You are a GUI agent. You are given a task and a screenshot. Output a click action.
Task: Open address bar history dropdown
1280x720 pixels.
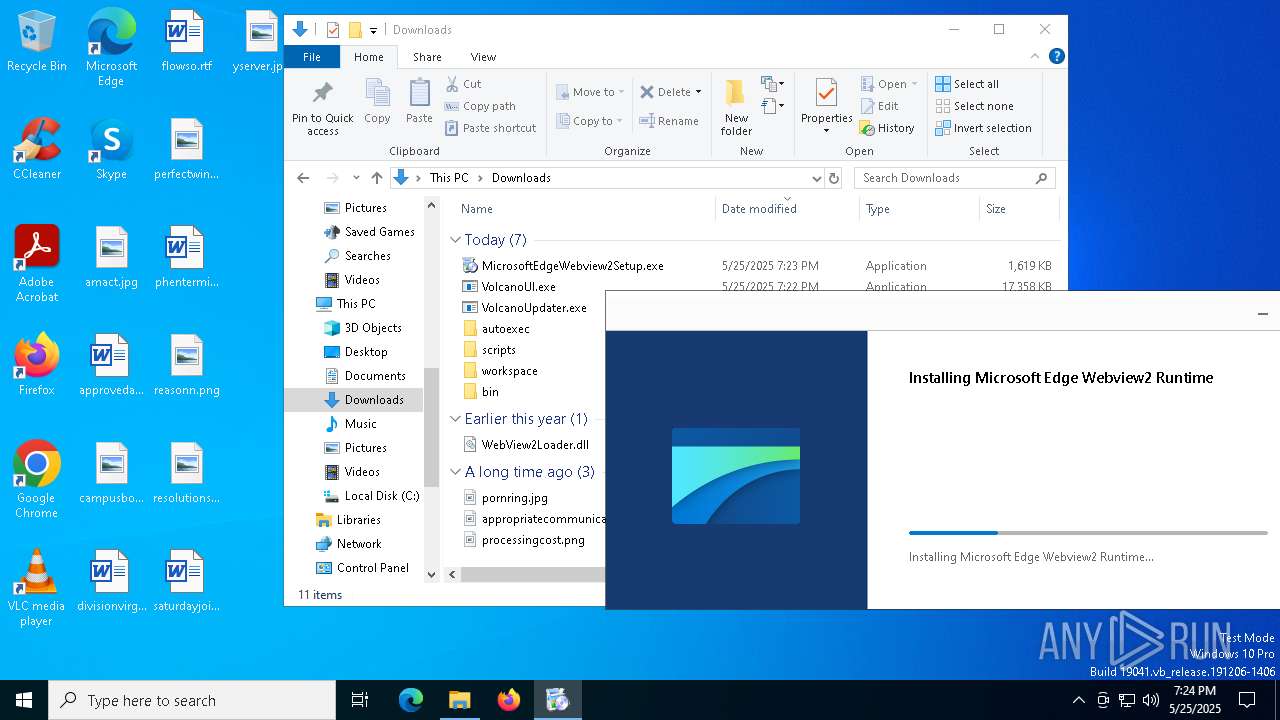coord(816,178)
